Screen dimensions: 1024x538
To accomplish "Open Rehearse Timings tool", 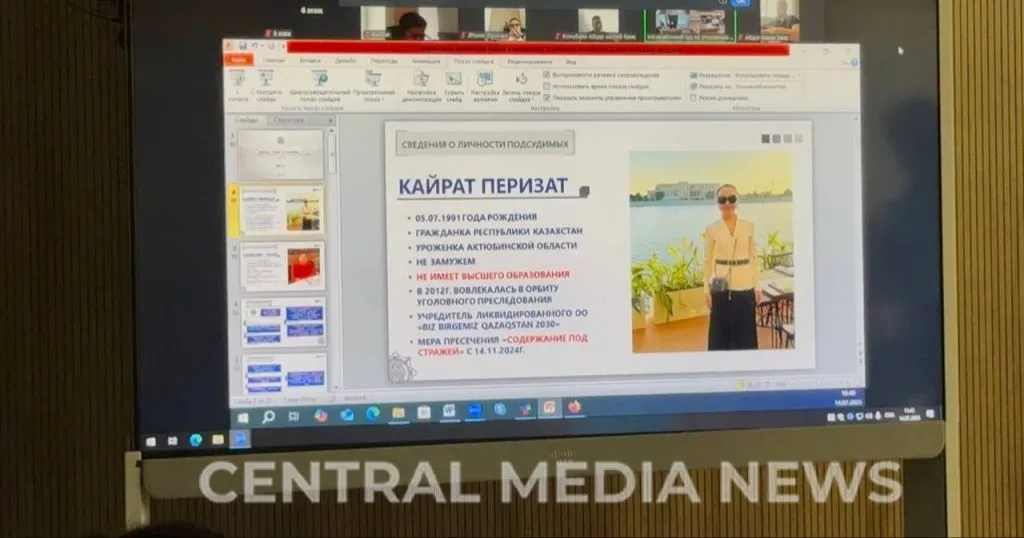I will [485, 84].
